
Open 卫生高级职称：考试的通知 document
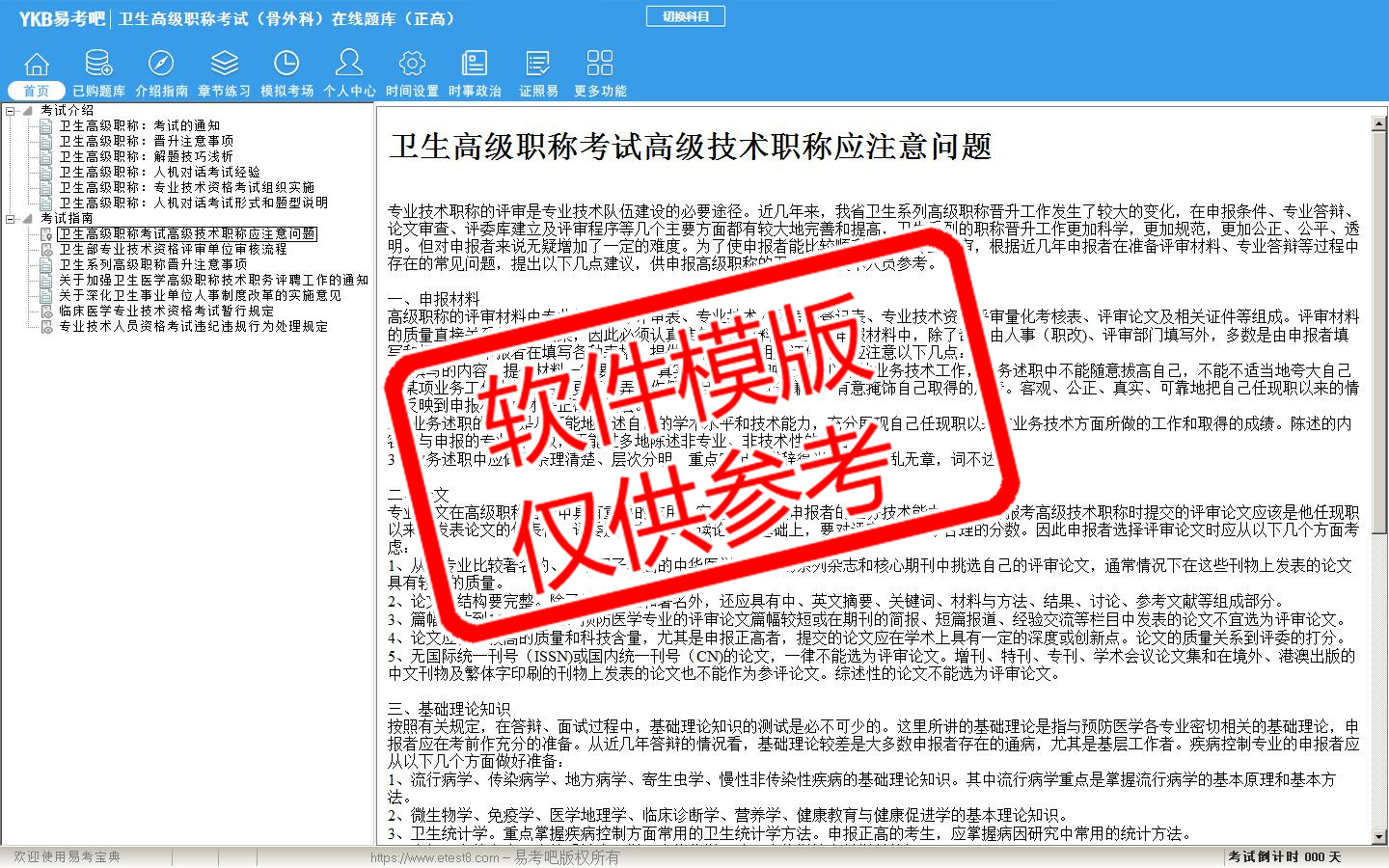tap(140, 125)
